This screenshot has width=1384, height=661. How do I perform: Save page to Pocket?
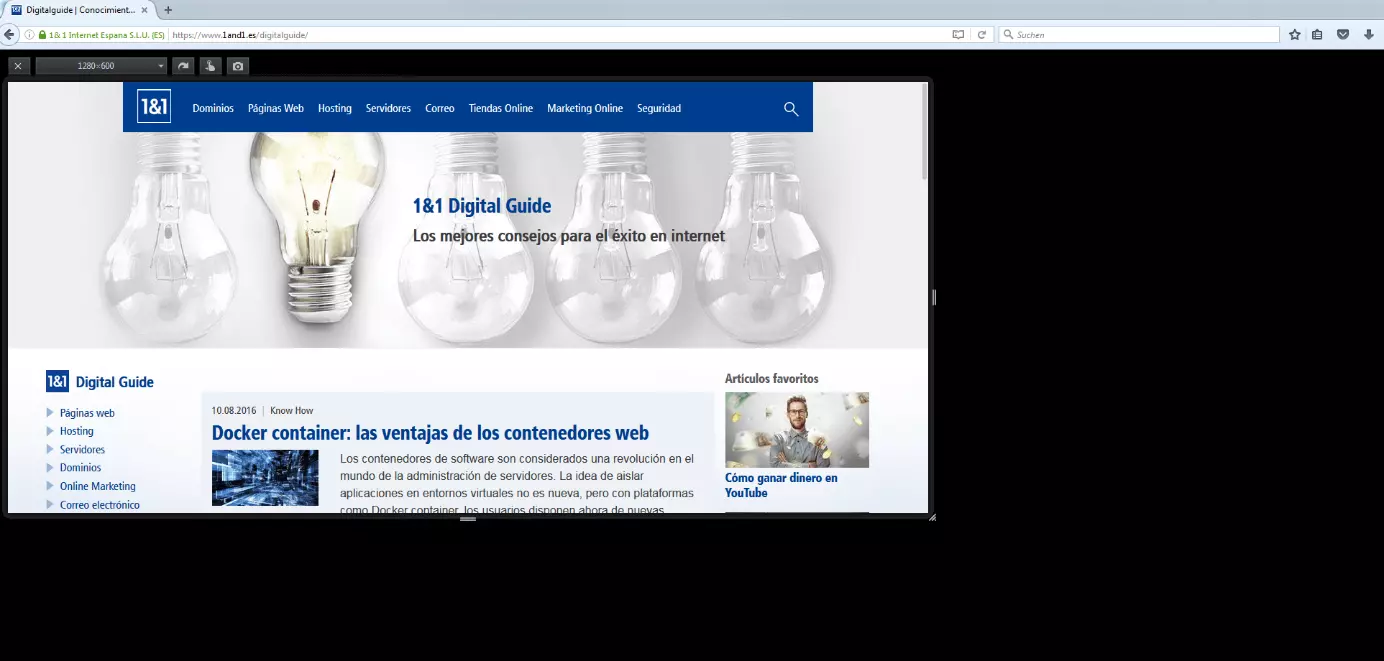1343,35
